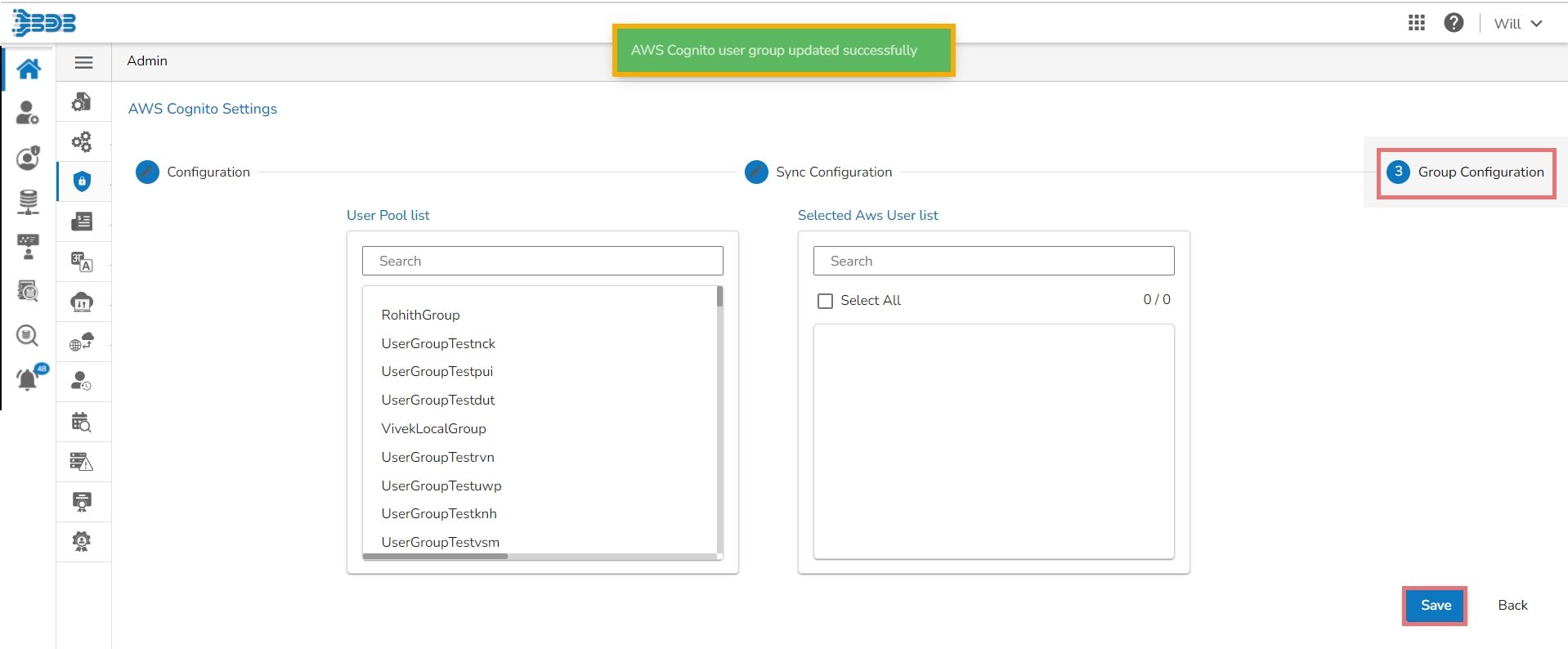The width and height of the screenshot is (1568, 649).
Task: Open the notifications bell icon
Action: [28, 379]
